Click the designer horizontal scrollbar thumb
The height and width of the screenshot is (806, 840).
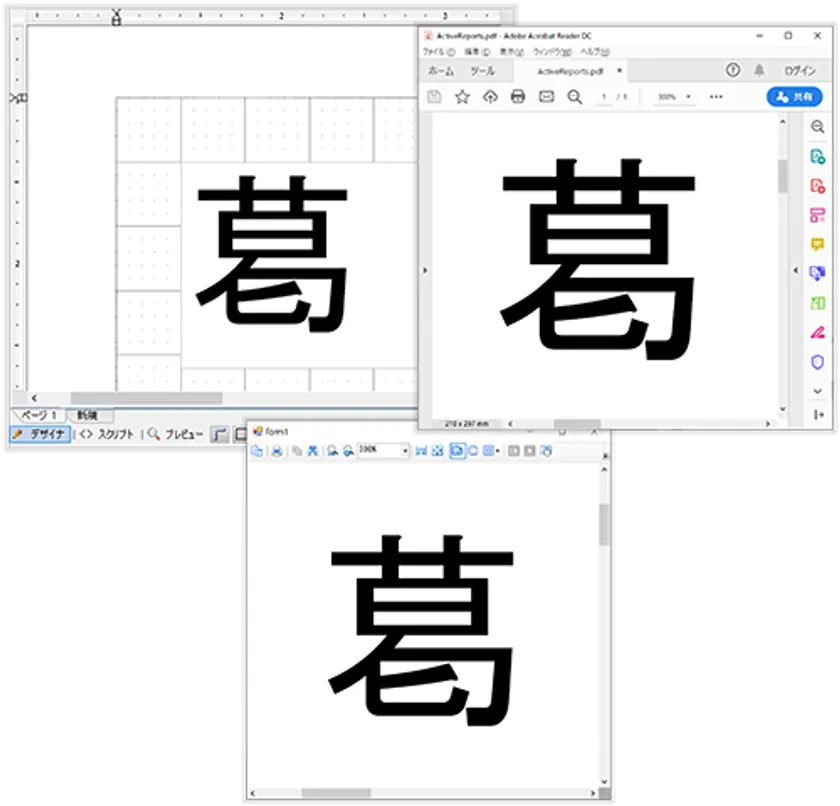point(146,398)
